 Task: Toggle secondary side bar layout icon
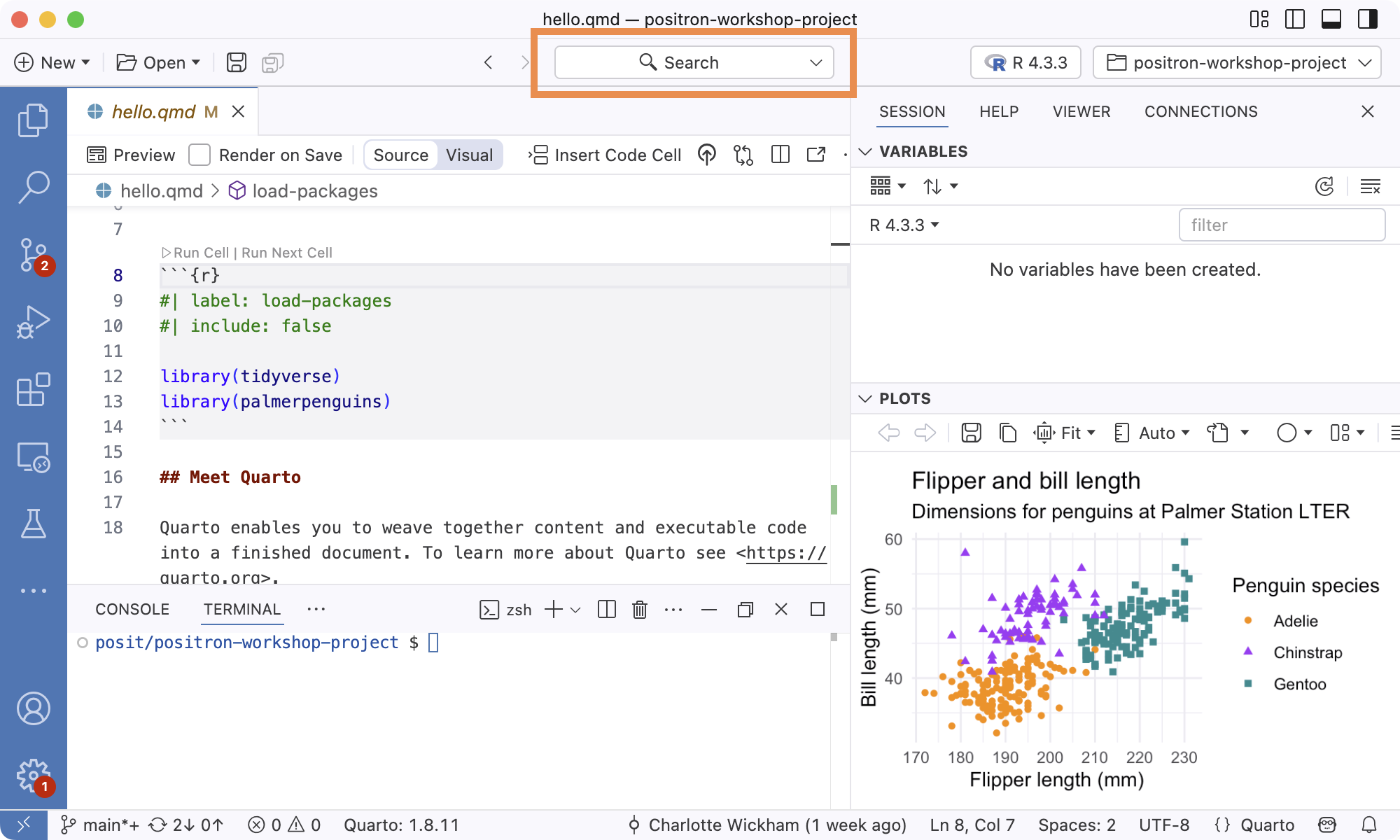click(x=1368, y=19)
